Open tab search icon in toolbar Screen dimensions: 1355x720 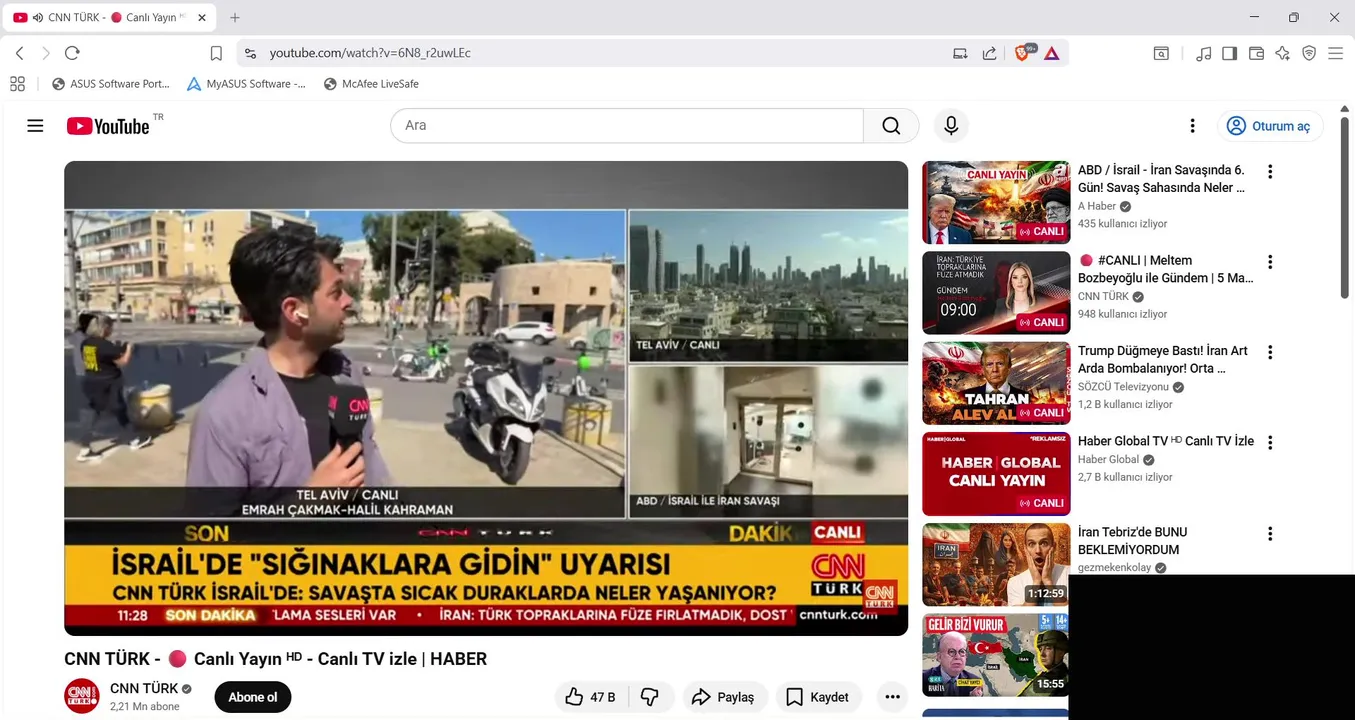click(1161, 53)
